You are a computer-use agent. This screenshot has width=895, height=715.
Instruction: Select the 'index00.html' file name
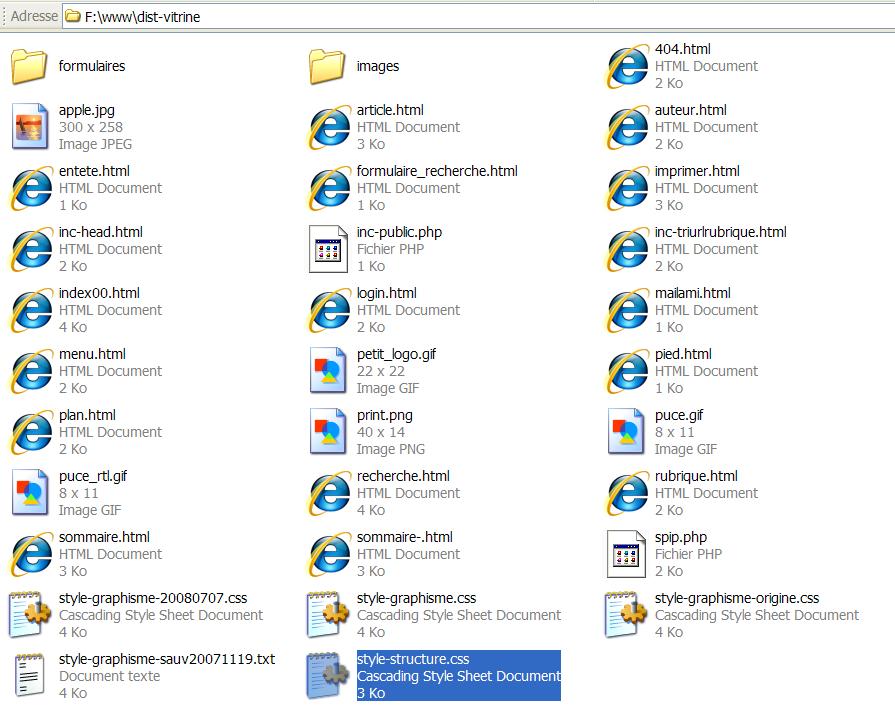[99, 293]
